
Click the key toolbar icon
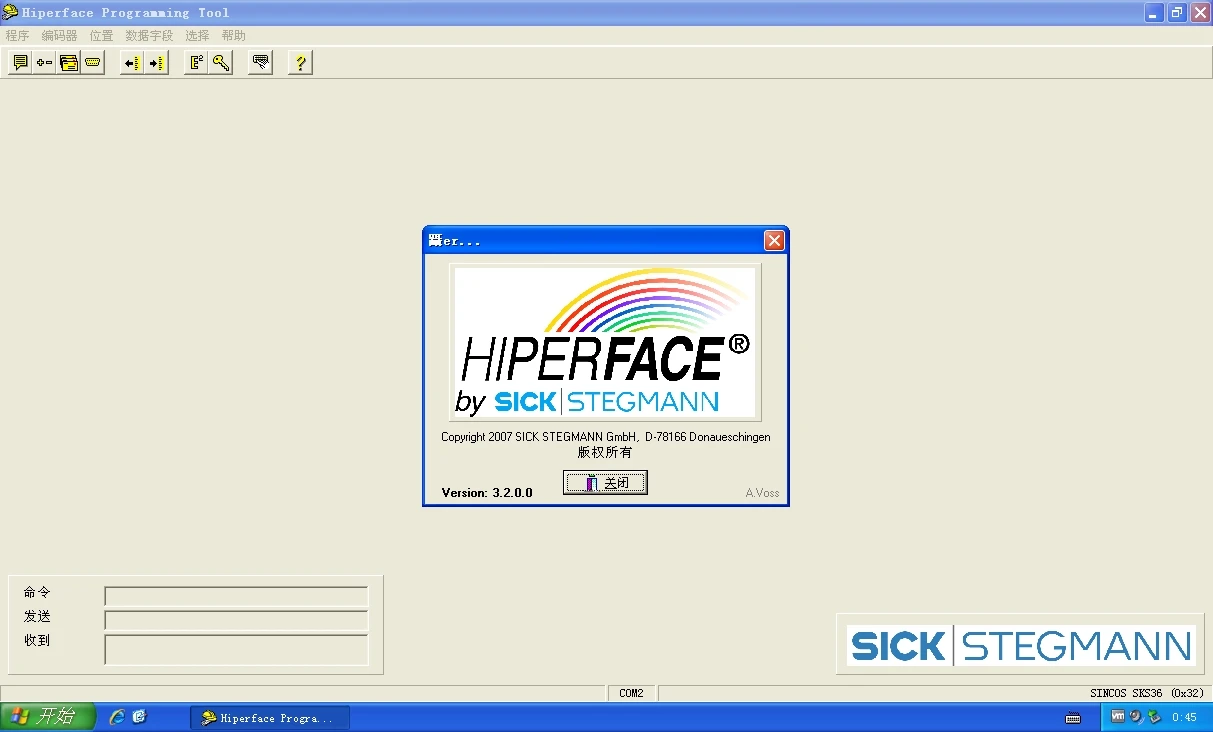point(221,63)
